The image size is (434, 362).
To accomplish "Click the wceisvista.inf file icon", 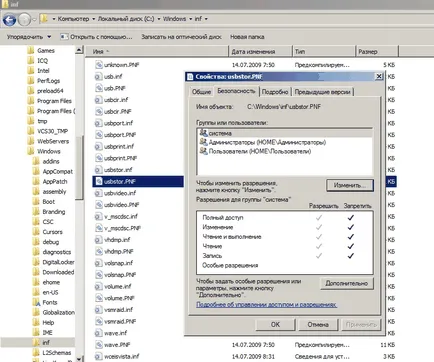I will pos(98,356).
